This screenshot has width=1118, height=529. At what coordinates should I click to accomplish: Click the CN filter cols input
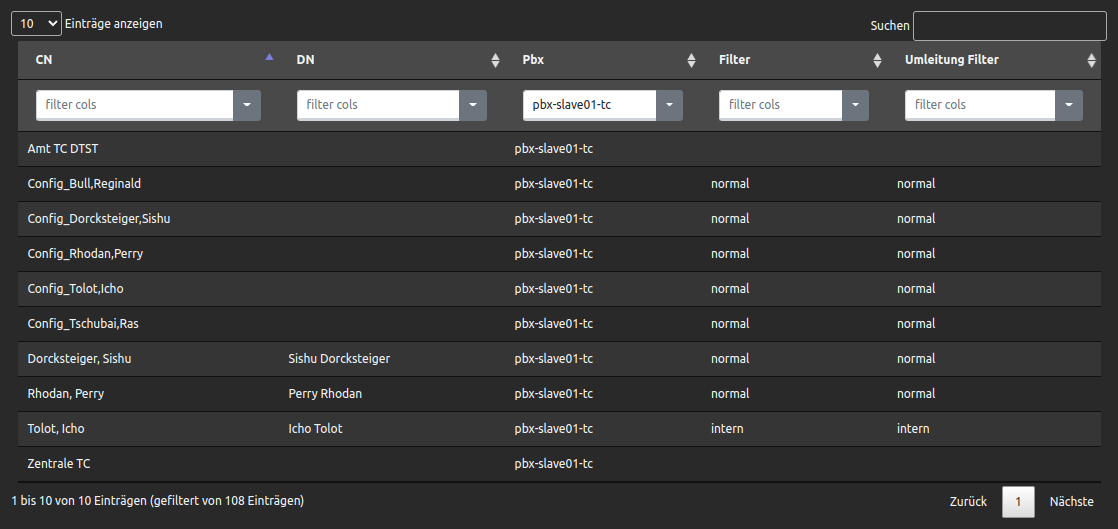point(135,105)
